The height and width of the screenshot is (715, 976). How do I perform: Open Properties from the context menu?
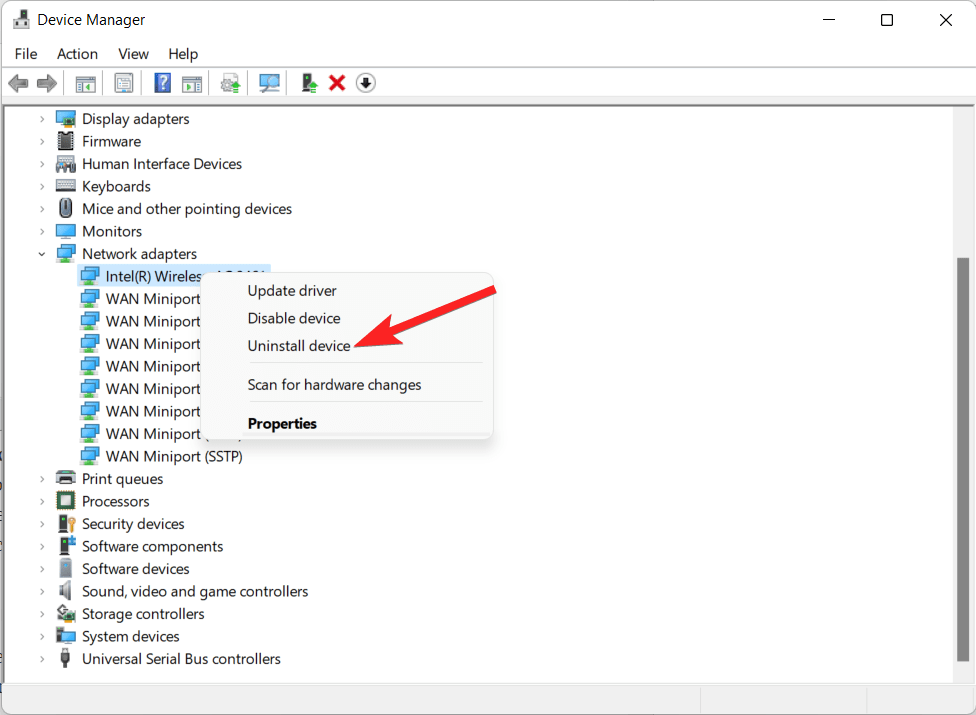282,423
